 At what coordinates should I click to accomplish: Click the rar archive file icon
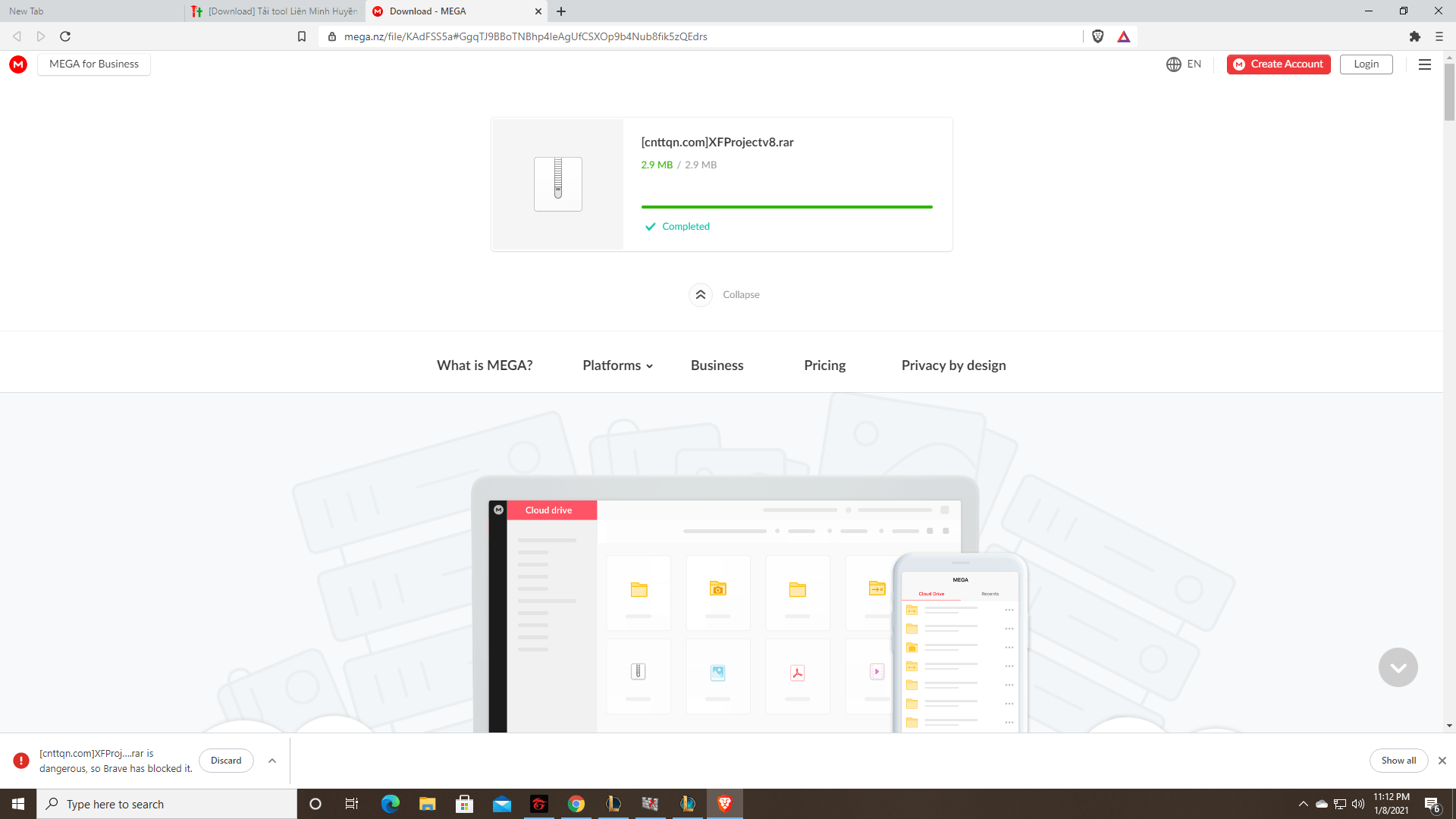[x=558, y=184]
